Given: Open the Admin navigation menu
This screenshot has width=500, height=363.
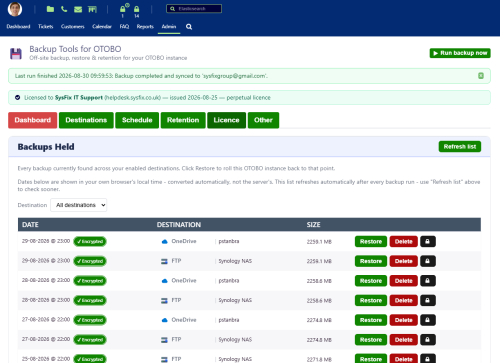Looking at the screenshot, I should [169, 27].
